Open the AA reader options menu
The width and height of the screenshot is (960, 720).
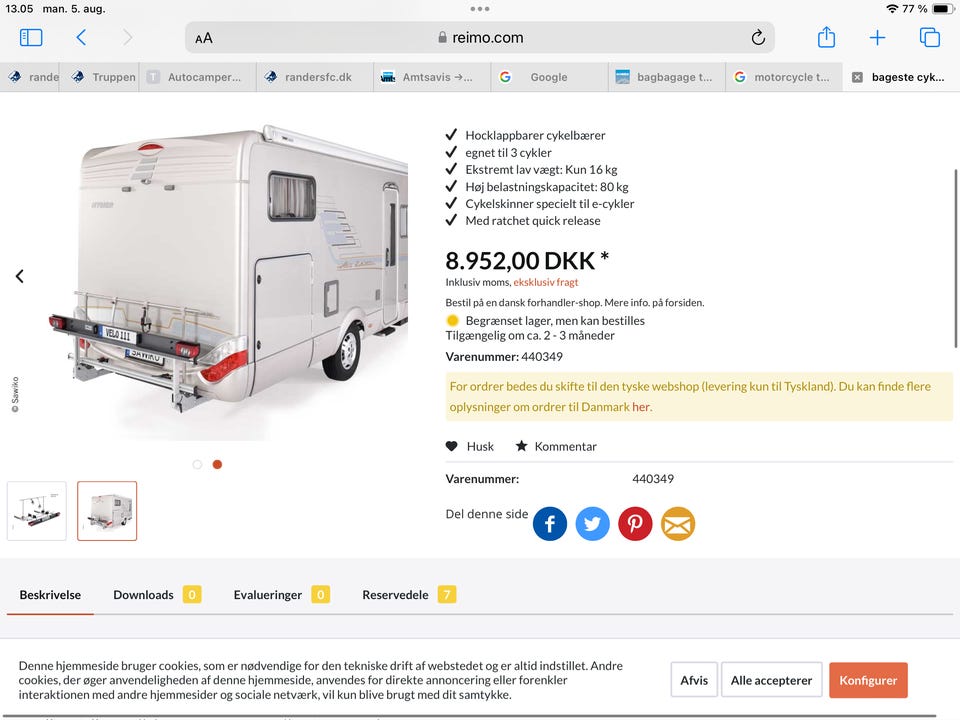tap(204, 38)
